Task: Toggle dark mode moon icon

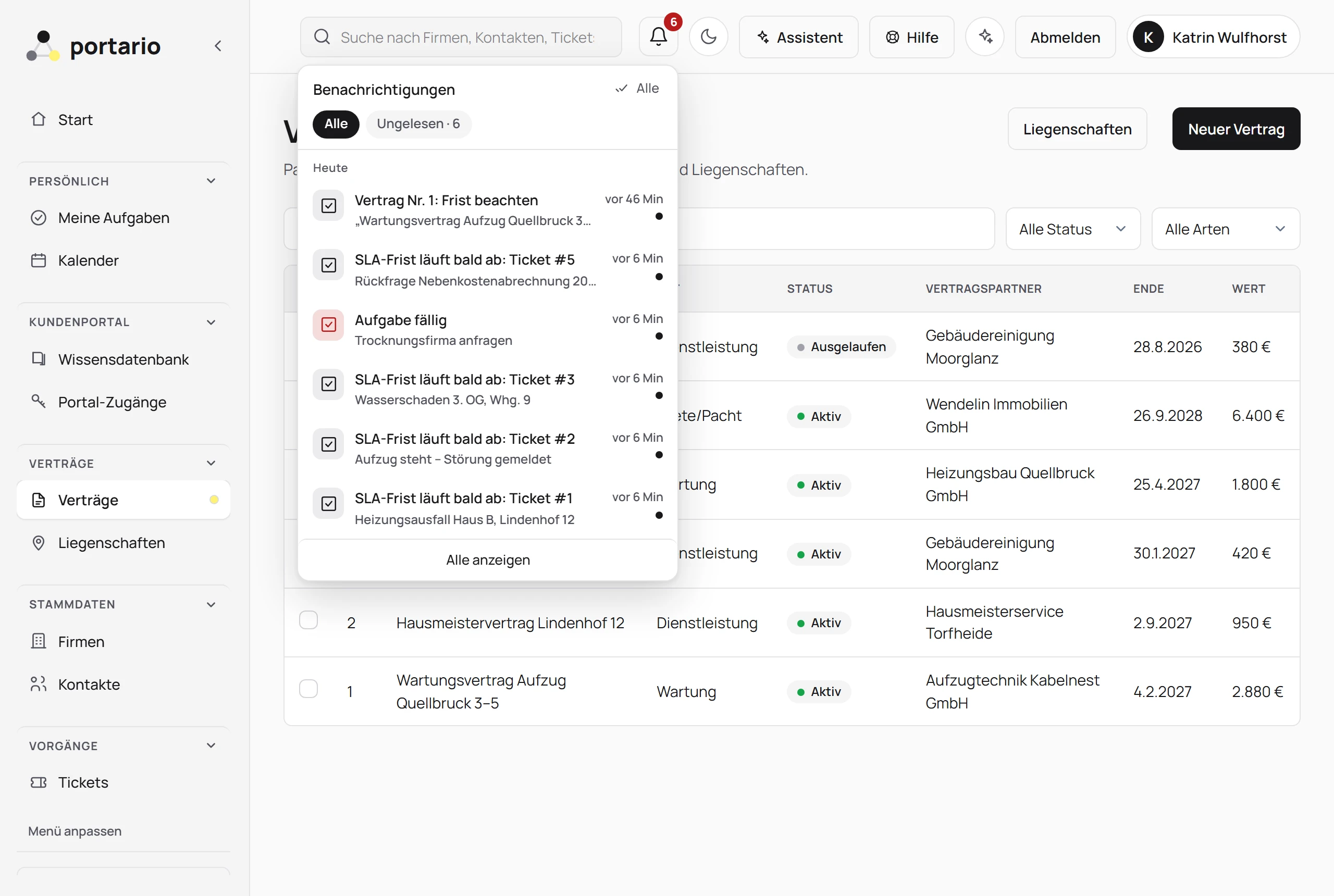Action: (708, 37)
